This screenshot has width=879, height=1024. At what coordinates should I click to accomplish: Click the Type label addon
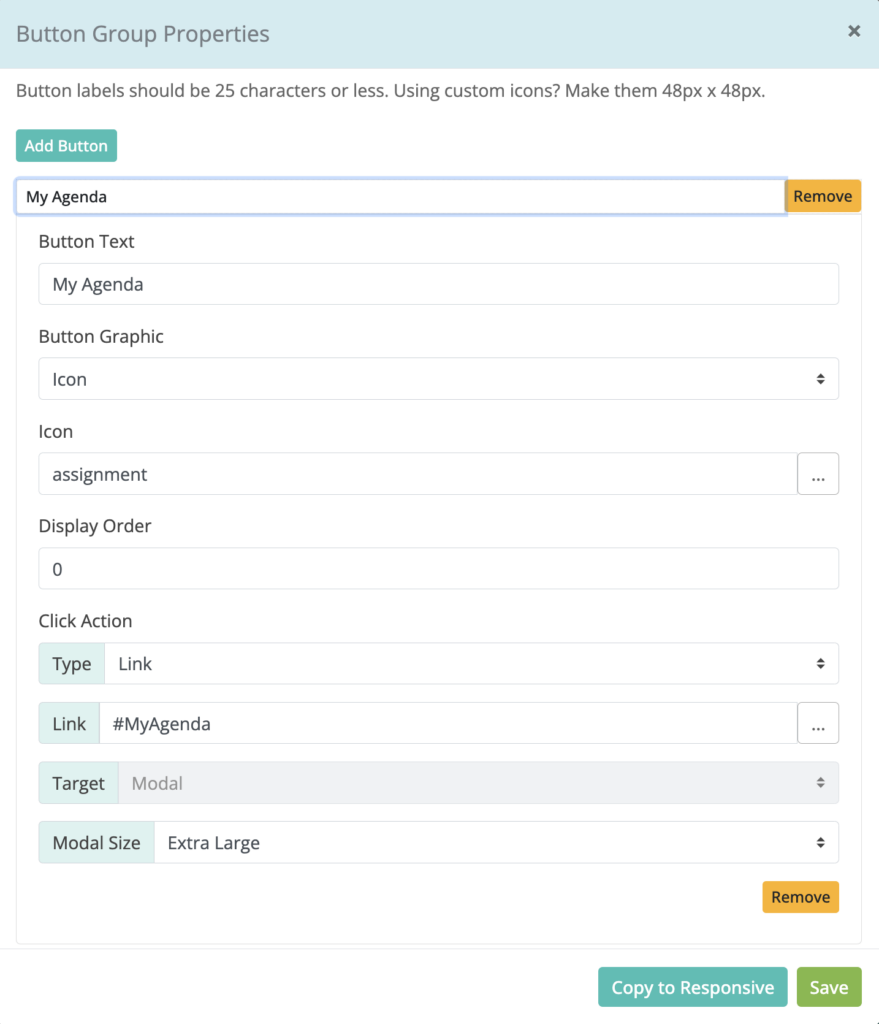(x=72, y=664)
